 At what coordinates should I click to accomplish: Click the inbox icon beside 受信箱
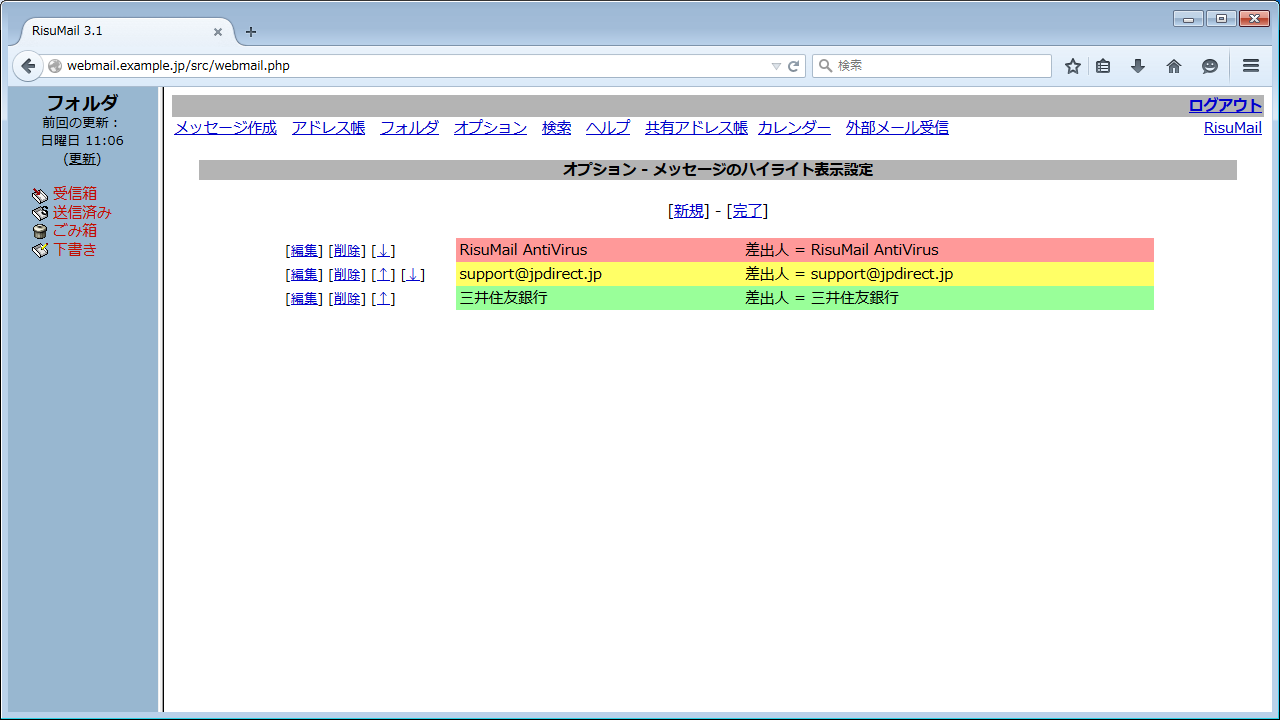40,195
